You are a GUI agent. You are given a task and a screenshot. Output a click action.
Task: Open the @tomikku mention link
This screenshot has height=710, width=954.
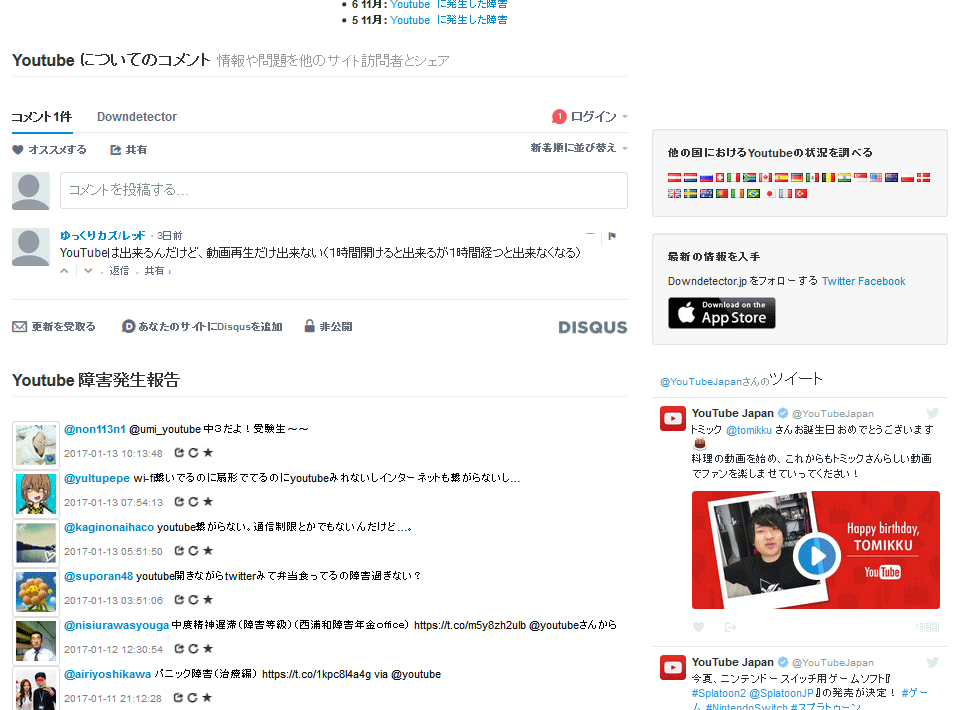point(749,430)
